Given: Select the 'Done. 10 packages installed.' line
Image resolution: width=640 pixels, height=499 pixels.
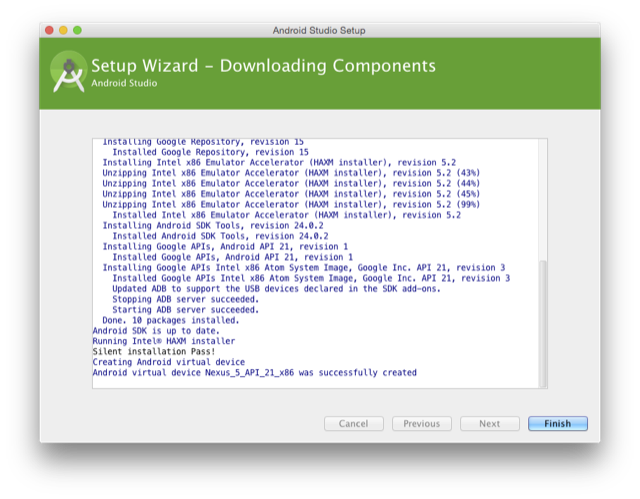Looking at the screenshot, I should click(171, 320).
